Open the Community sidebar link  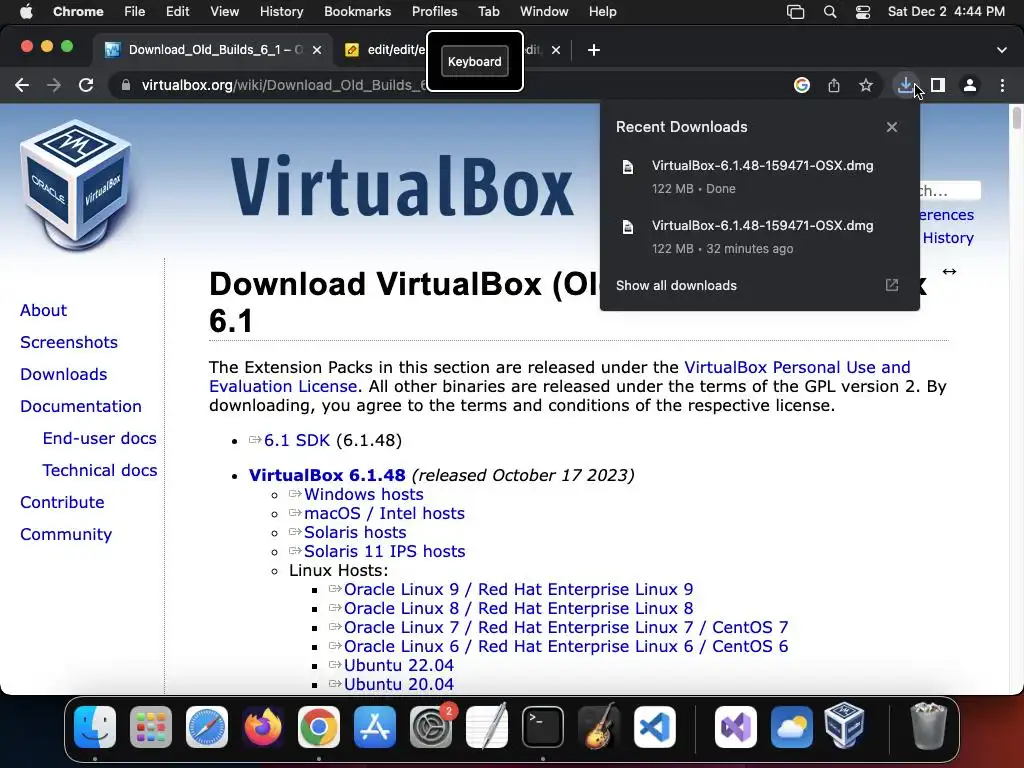point(66,534)
